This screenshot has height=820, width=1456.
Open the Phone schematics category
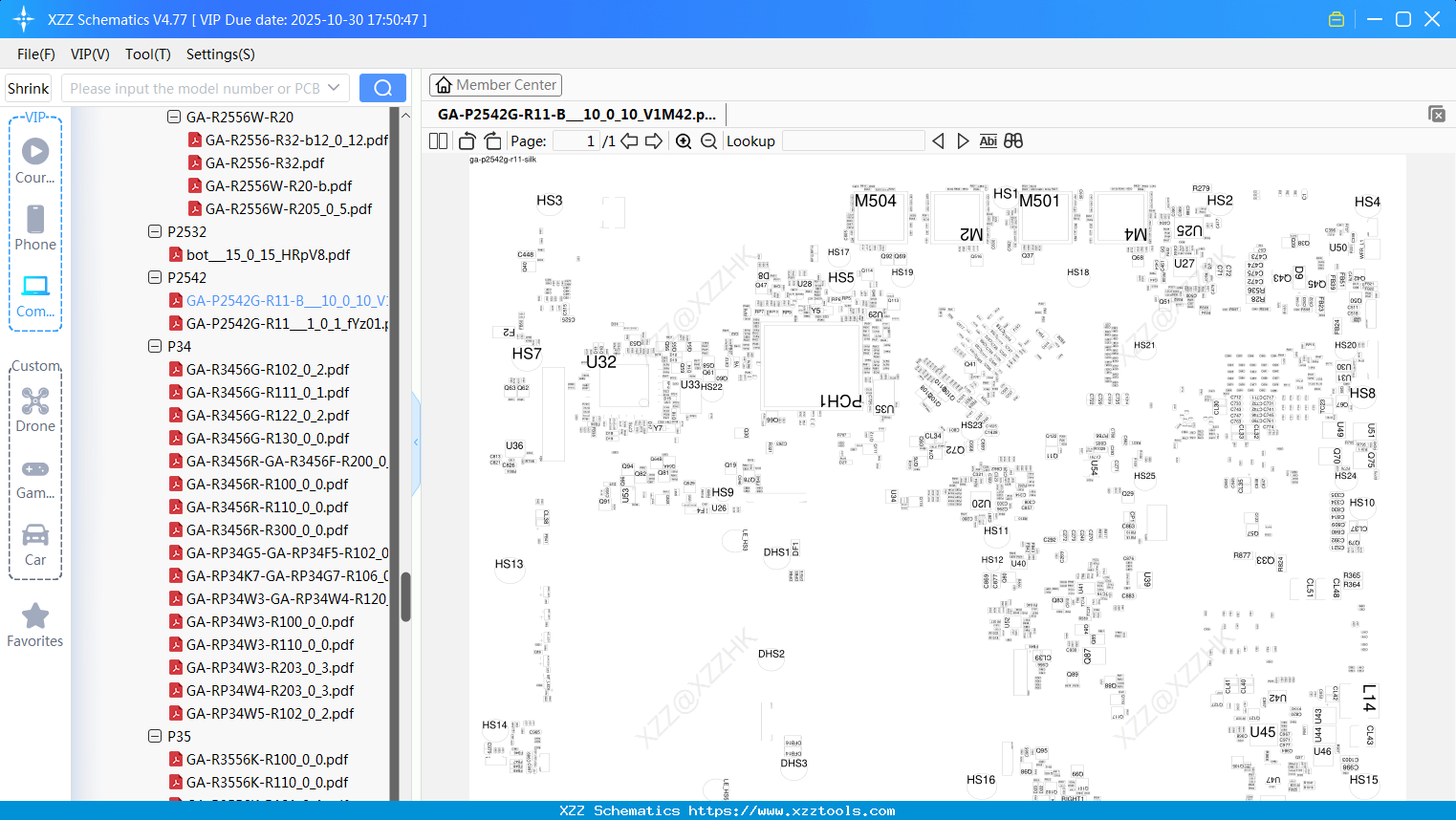coord(35,228)
